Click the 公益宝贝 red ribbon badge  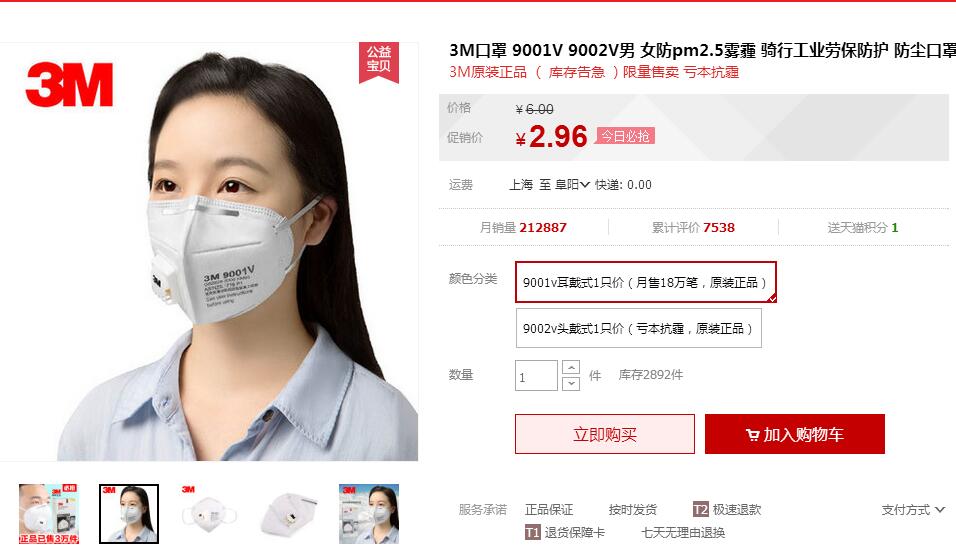pyautogui.click(x=379, y=62)
